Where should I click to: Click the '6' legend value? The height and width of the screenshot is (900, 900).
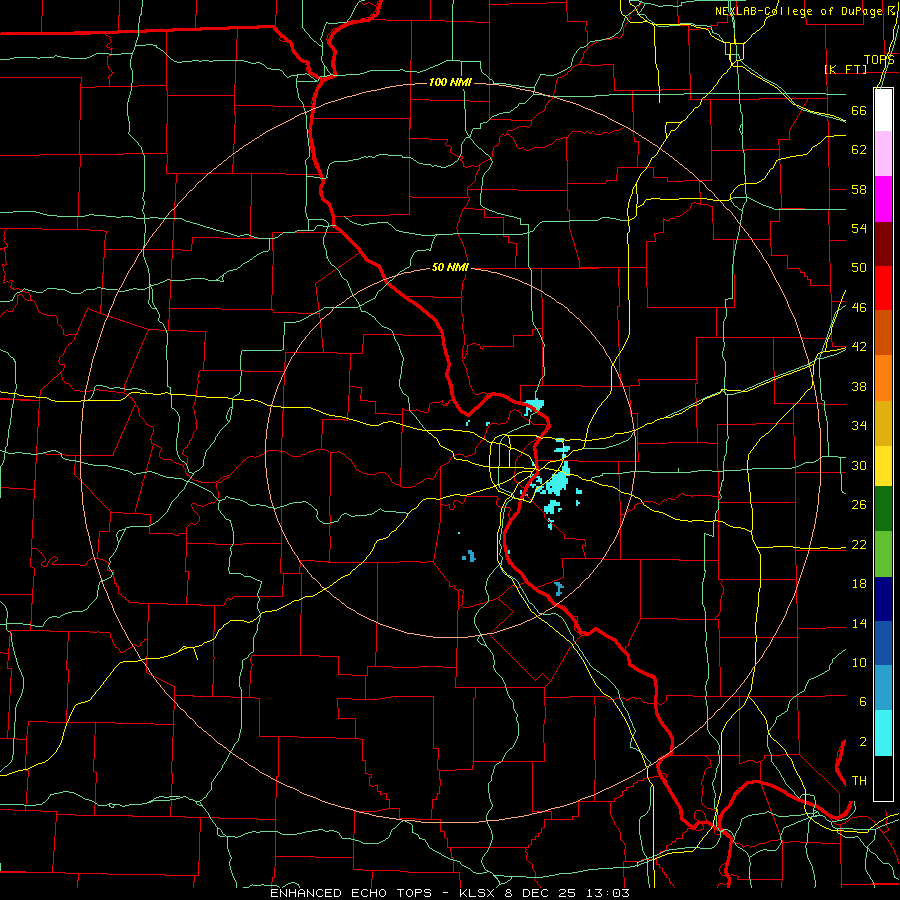point(862,701)
